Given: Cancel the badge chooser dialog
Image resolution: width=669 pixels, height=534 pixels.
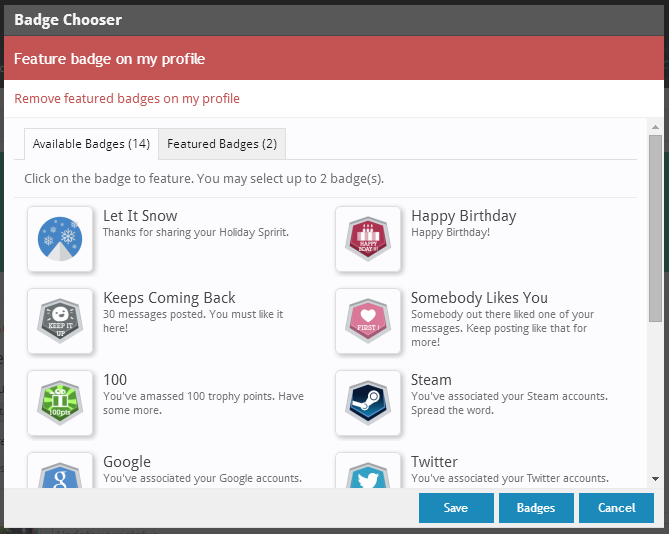Looking at the screenshot, I should pos(617,508).
